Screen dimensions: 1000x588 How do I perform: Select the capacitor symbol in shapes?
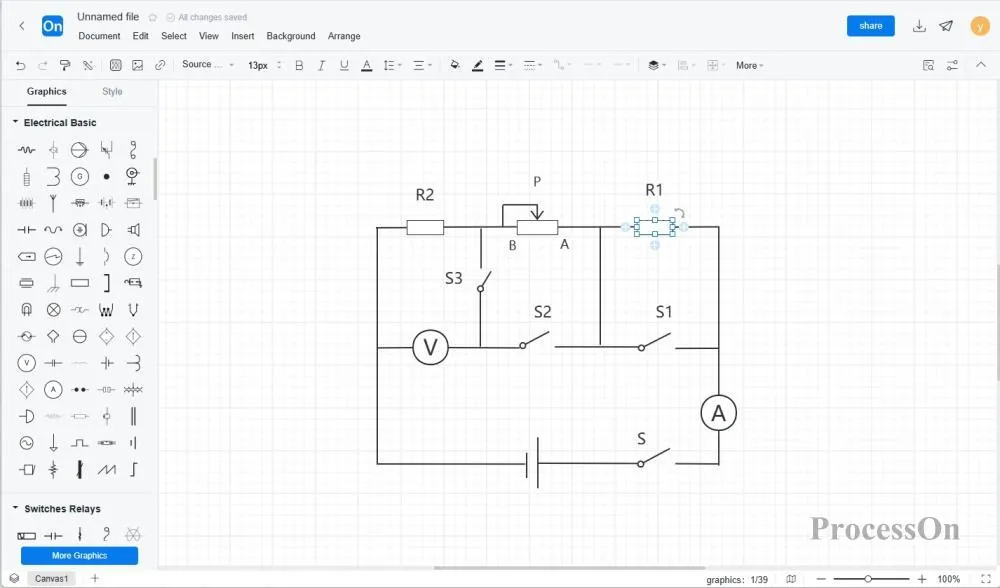point(26,230)
